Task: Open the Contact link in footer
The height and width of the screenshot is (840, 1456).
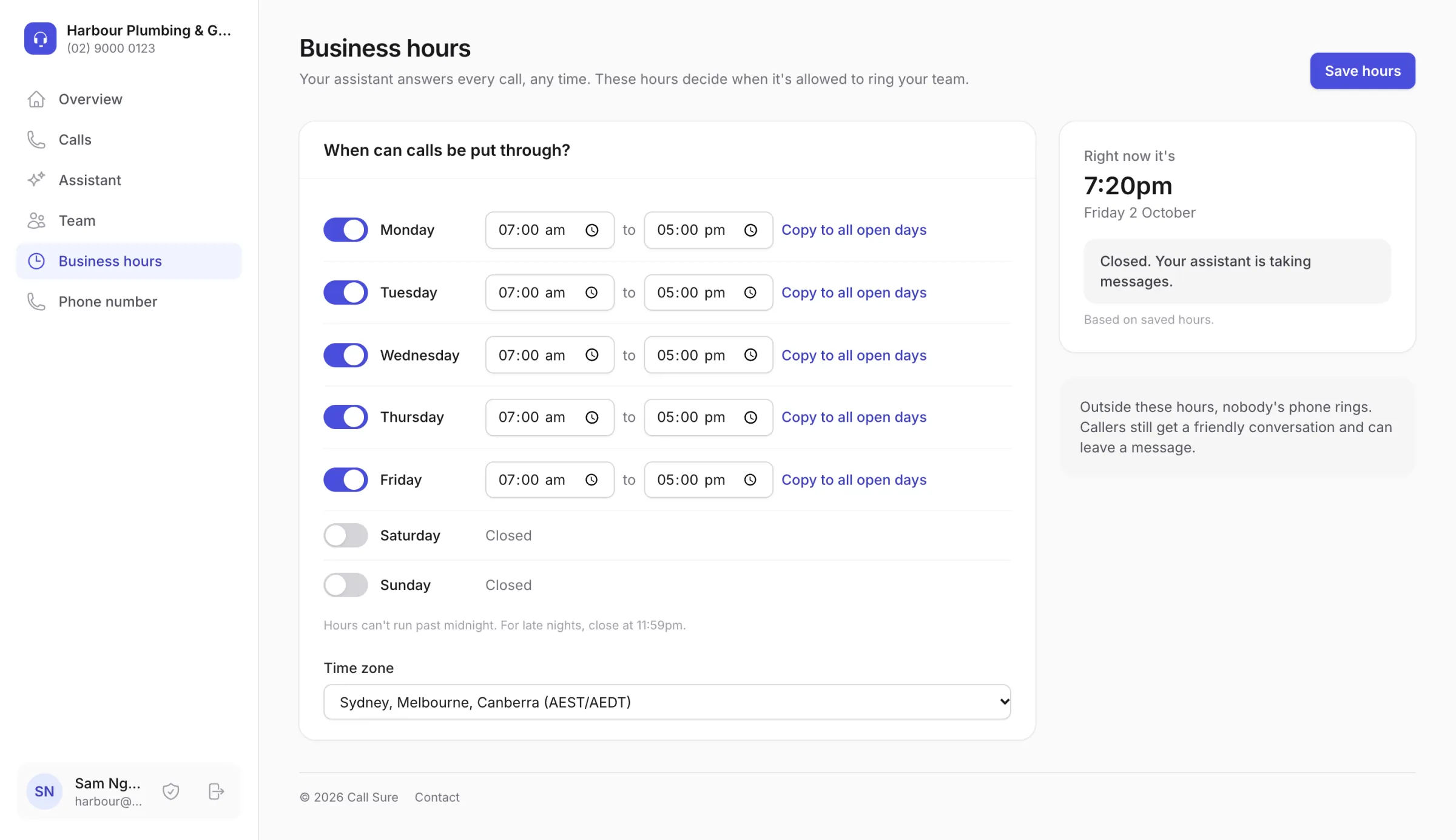Action: point(437,798)
